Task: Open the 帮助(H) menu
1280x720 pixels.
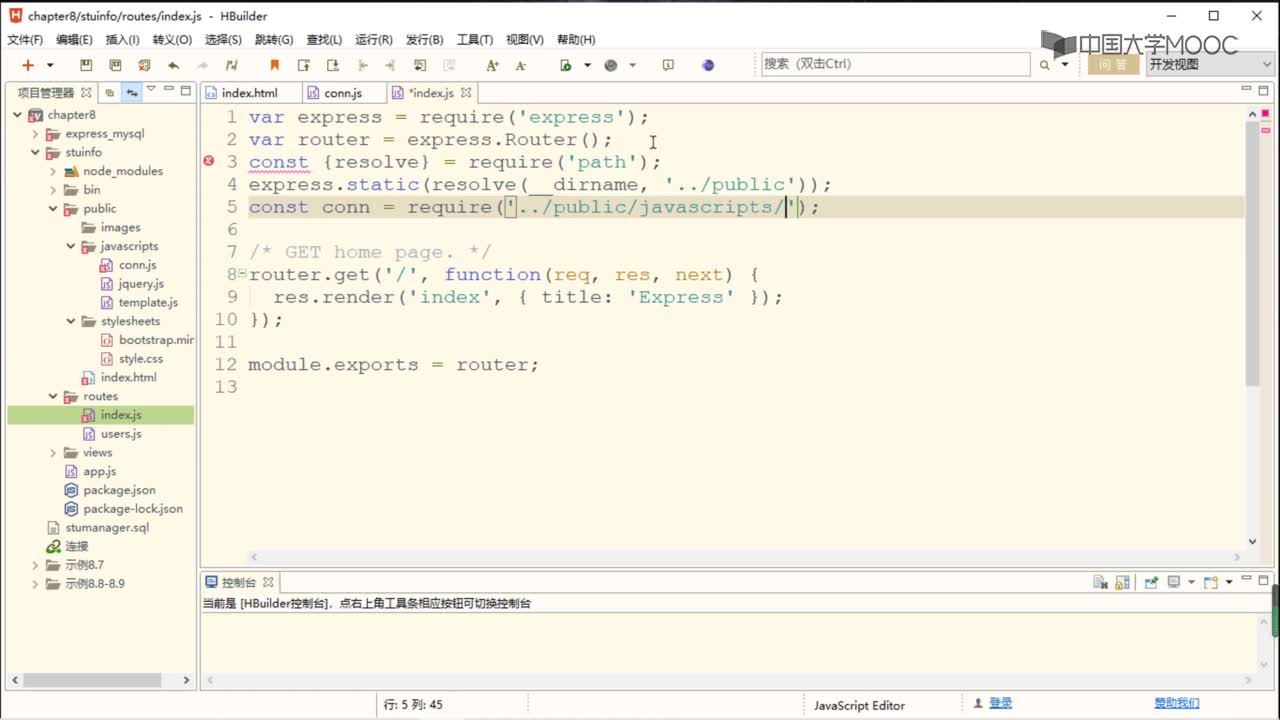Action: (576, 40)
